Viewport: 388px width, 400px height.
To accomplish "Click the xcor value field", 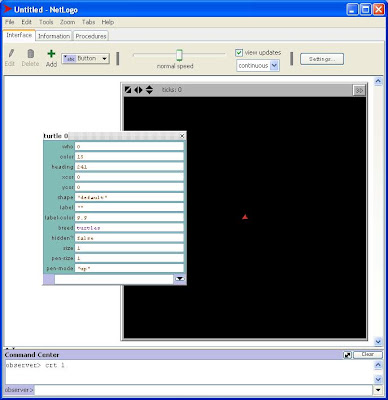I will [x=129, y=177].
